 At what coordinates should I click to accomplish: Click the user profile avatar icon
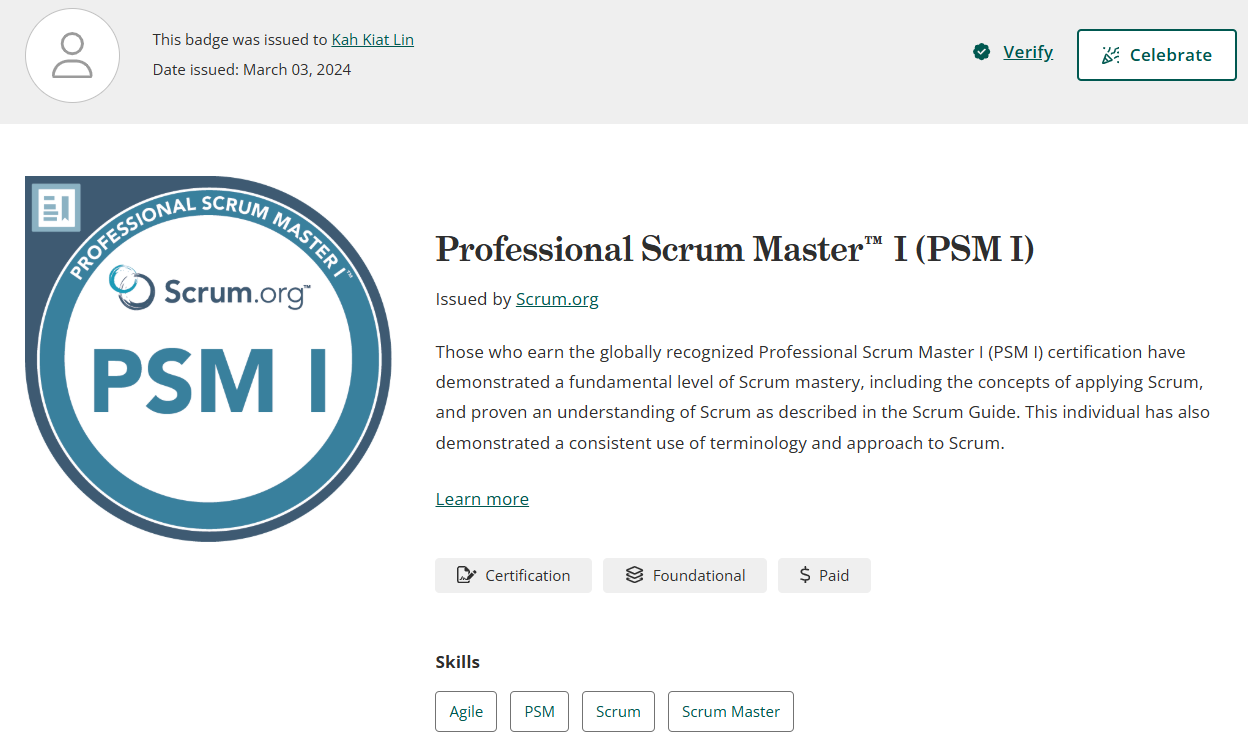(72, 55)
